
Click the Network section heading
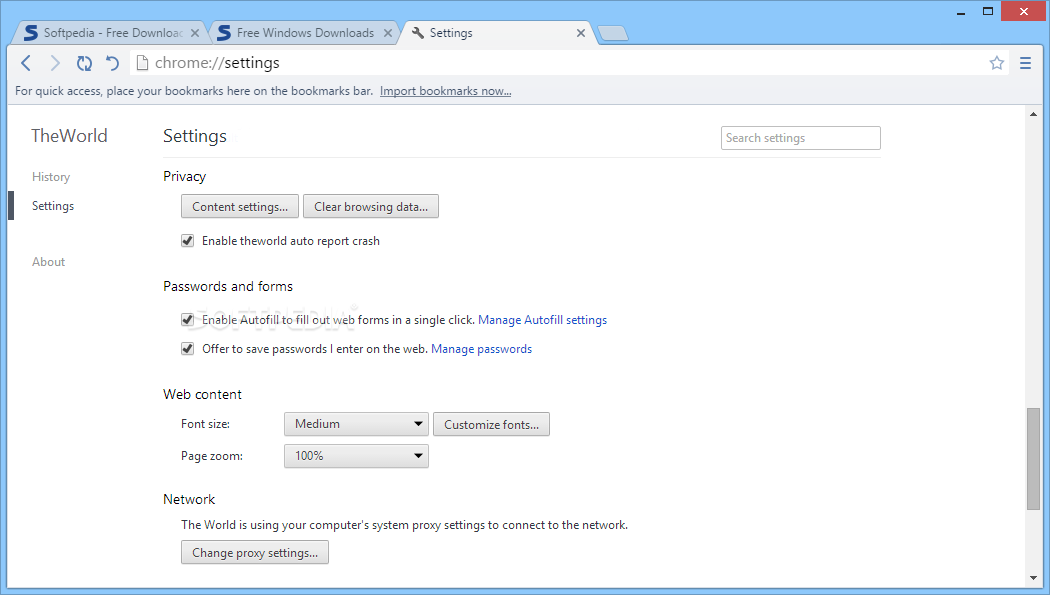[x=189, y=499]
